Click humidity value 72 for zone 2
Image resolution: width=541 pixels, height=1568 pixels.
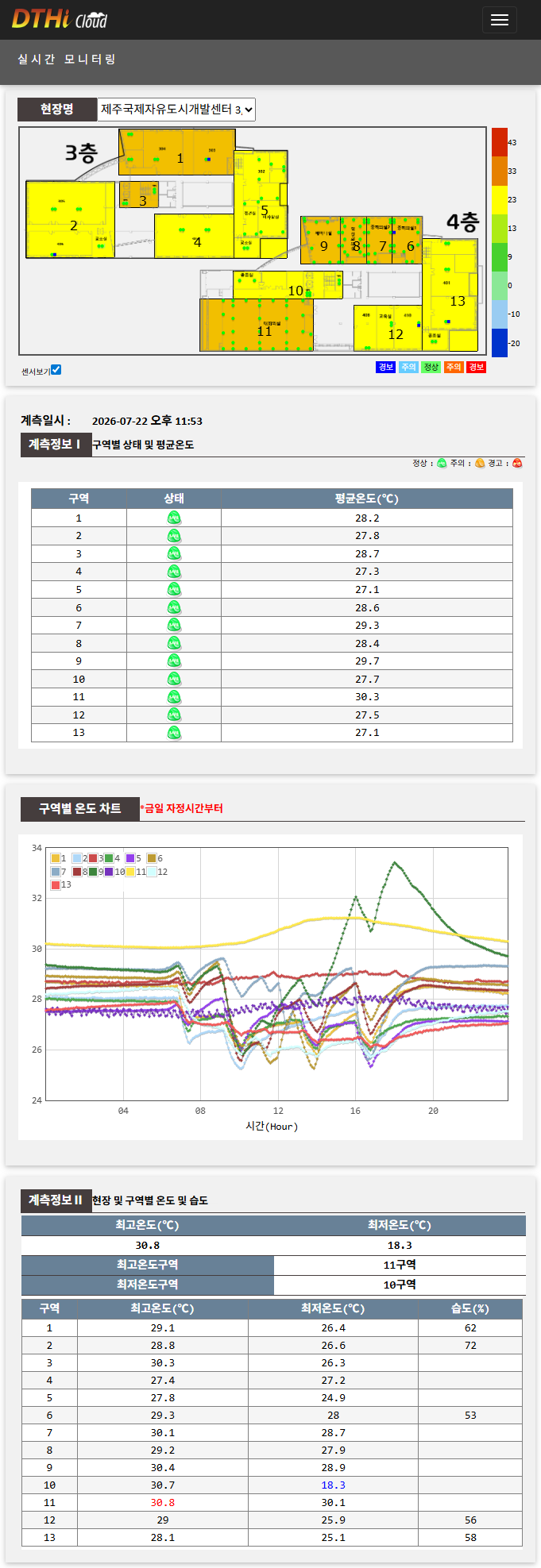(470, 1345)
